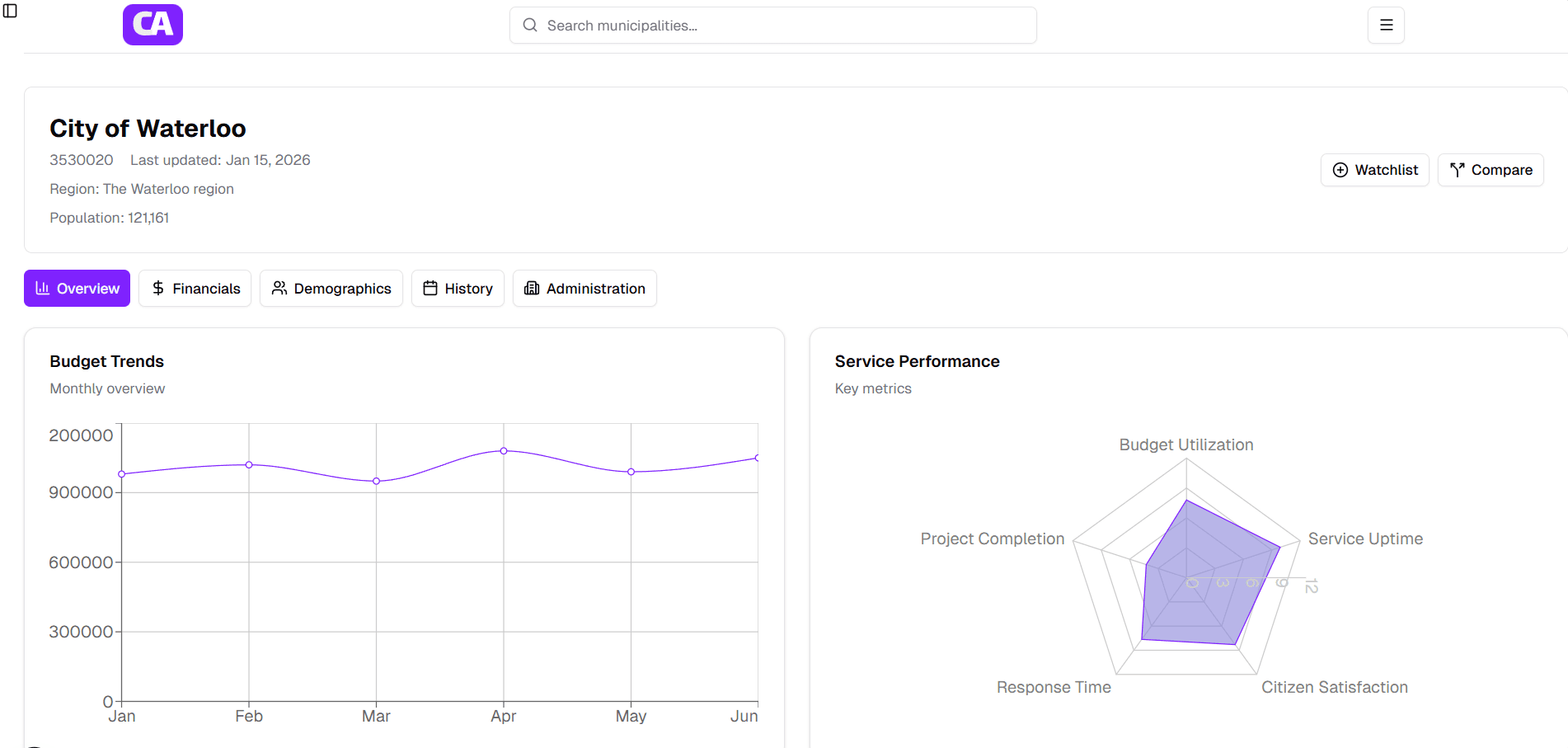Click the Budget Utilization radar label
This screenshot has width=1568, height=748.
coord(1186,445)
